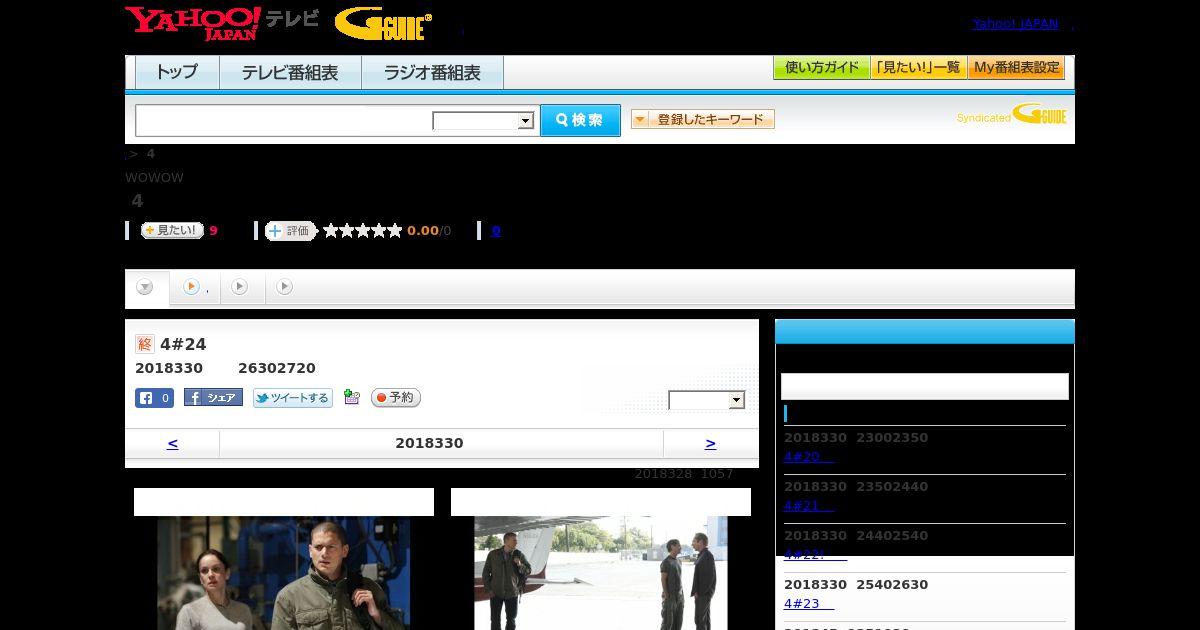Click the 予約 record reservation button
The height and width of the screenshot is (630, 1200).
(396, 397)
